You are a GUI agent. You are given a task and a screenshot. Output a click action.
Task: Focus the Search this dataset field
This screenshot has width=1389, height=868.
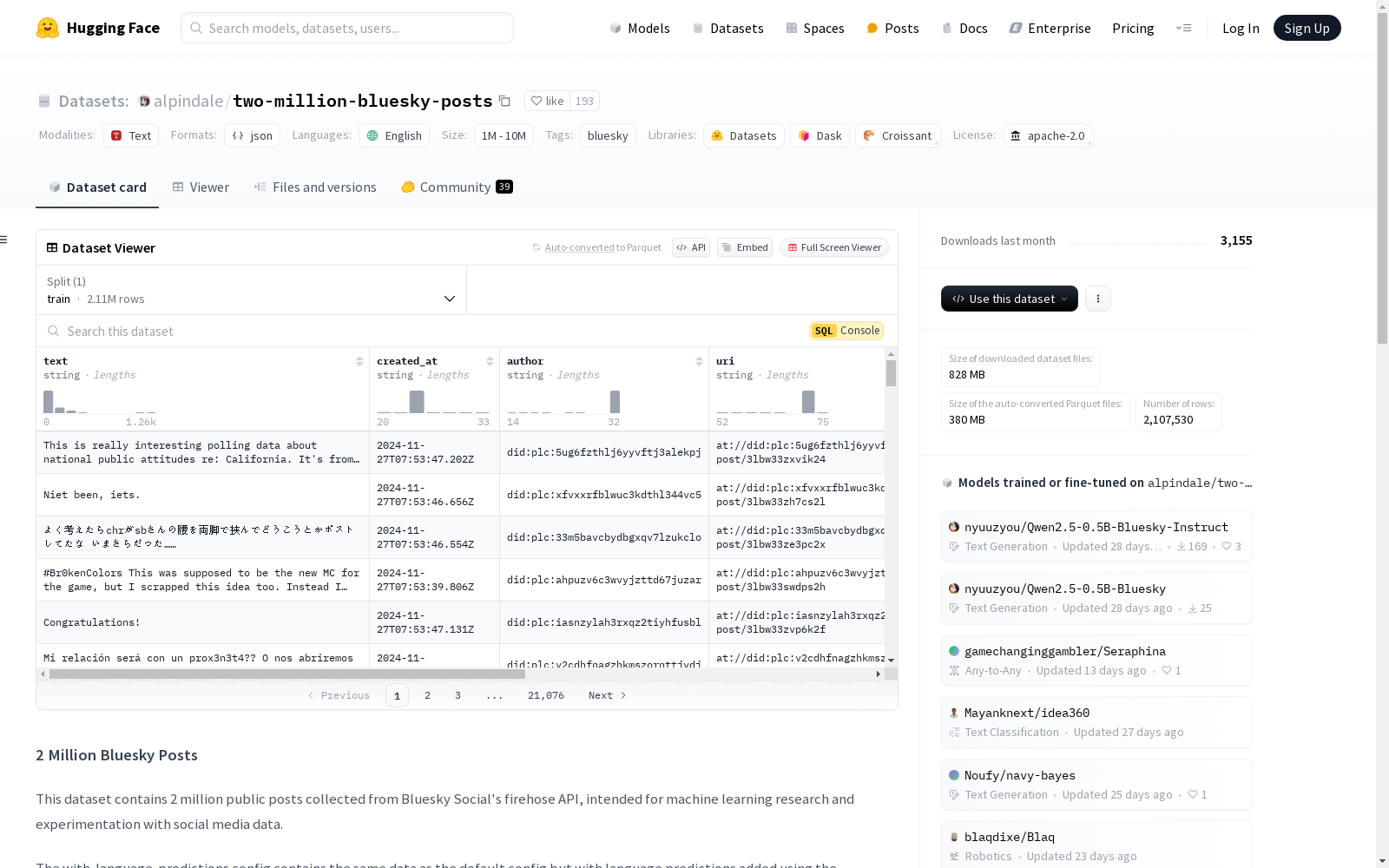417,331
